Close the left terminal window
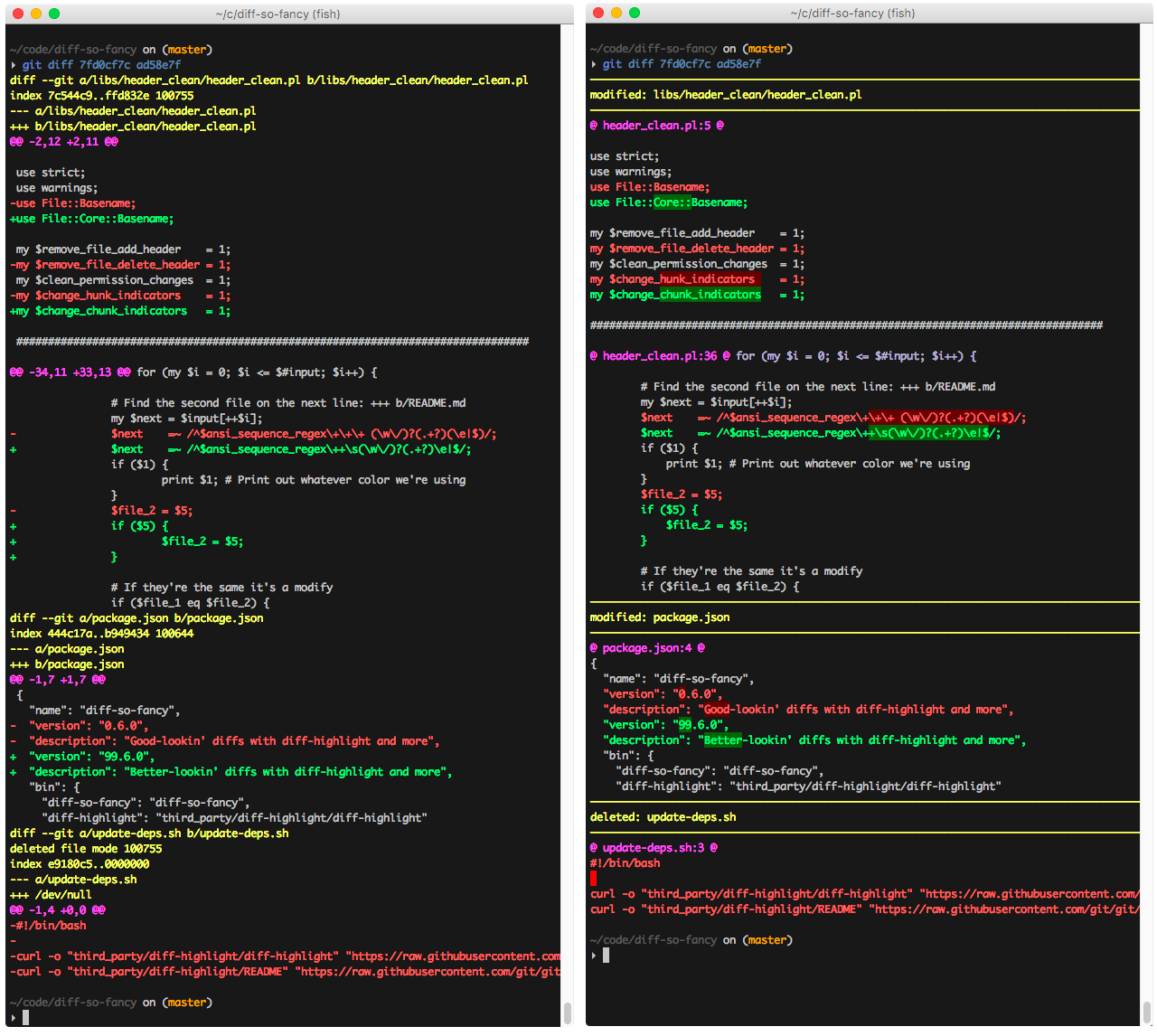This screenshot has width=1157, height=1036. pyautogui.click(x=17, y=14)
